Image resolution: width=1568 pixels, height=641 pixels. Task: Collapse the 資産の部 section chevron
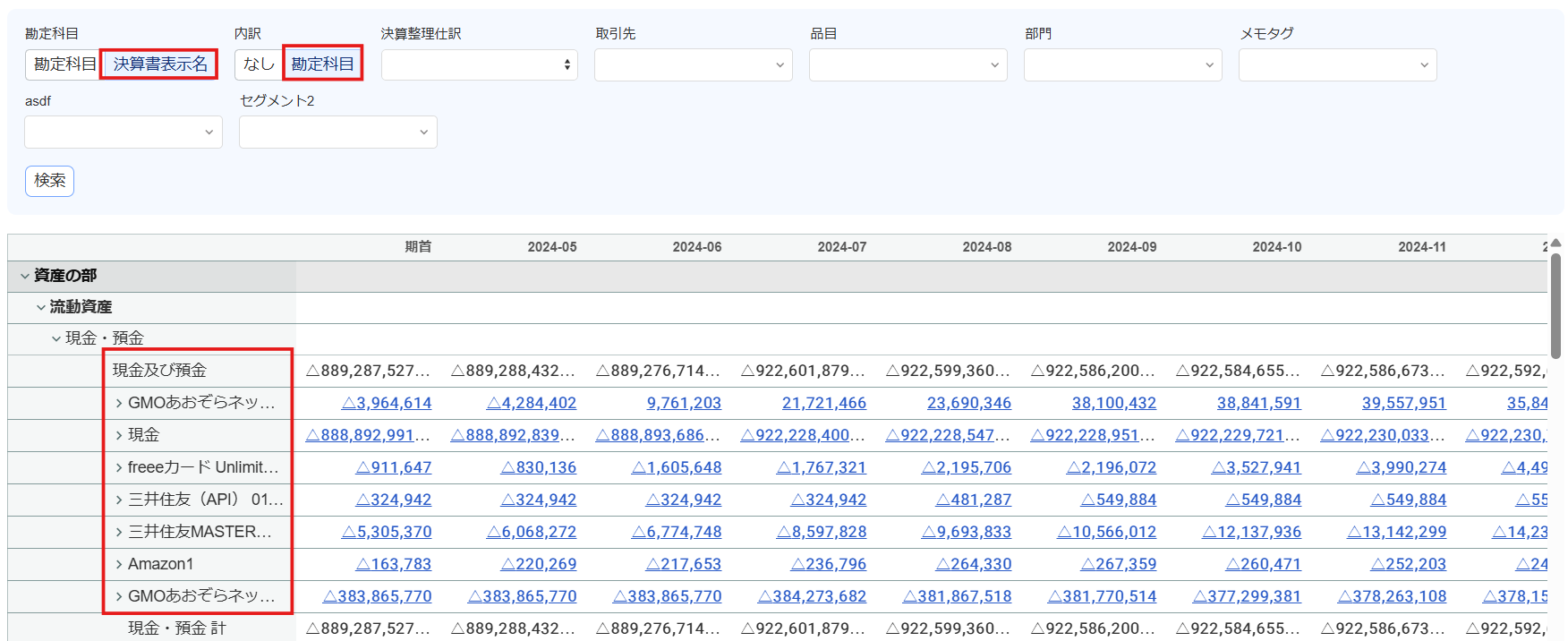24,277
